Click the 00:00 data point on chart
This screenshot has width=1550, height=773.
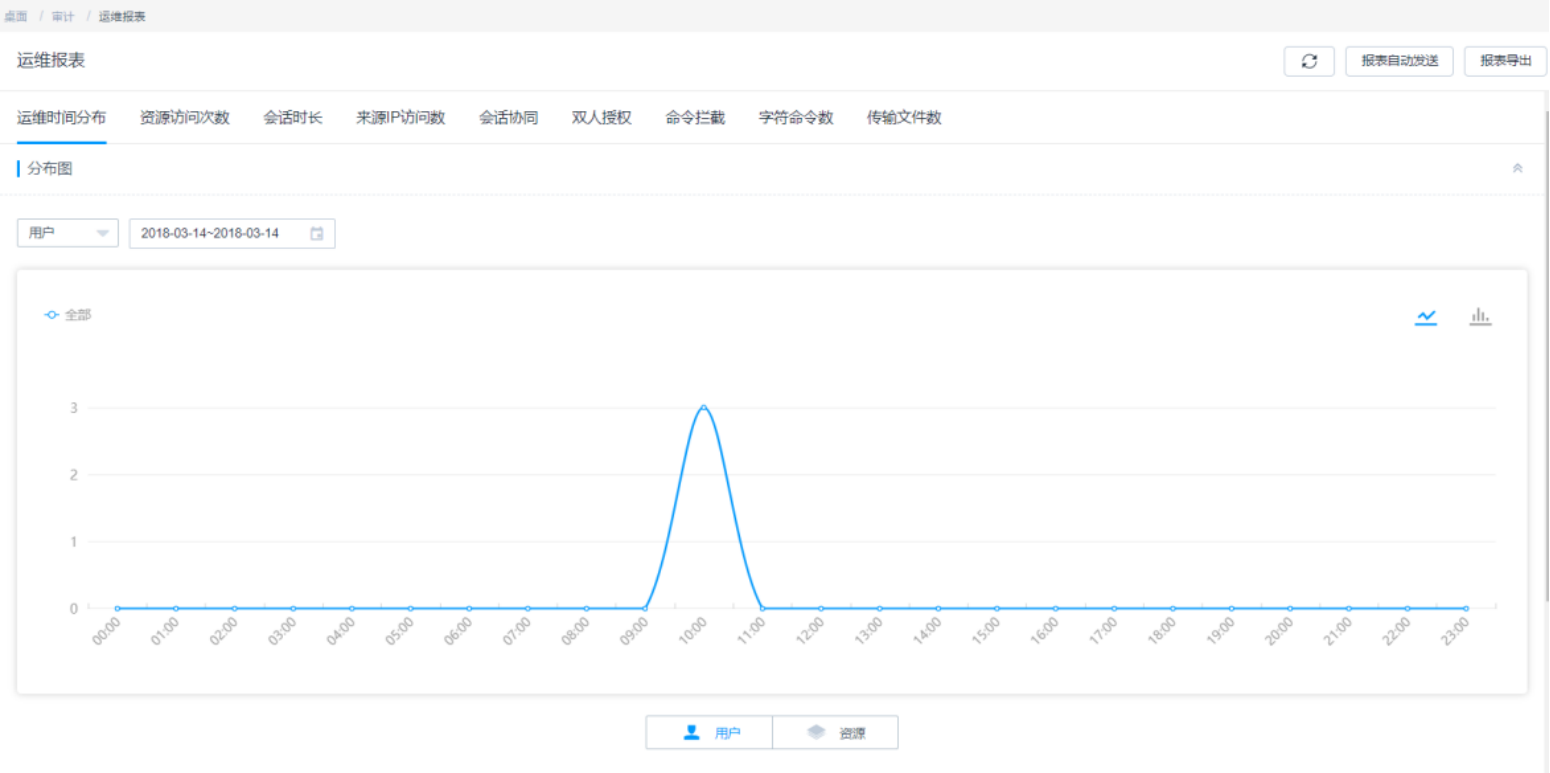click(117, 608)
